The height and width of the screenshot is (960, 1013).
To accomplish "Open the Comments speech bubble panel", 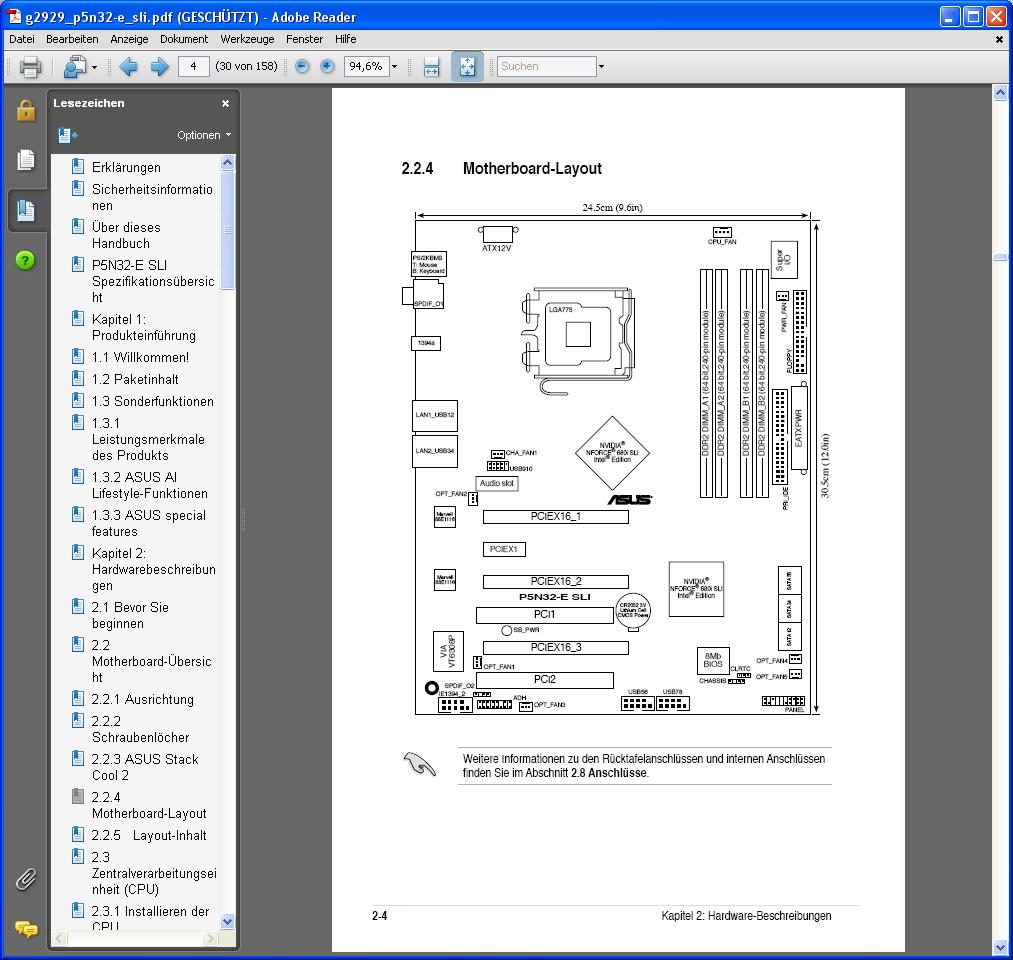I will click(x=26, y=929).
